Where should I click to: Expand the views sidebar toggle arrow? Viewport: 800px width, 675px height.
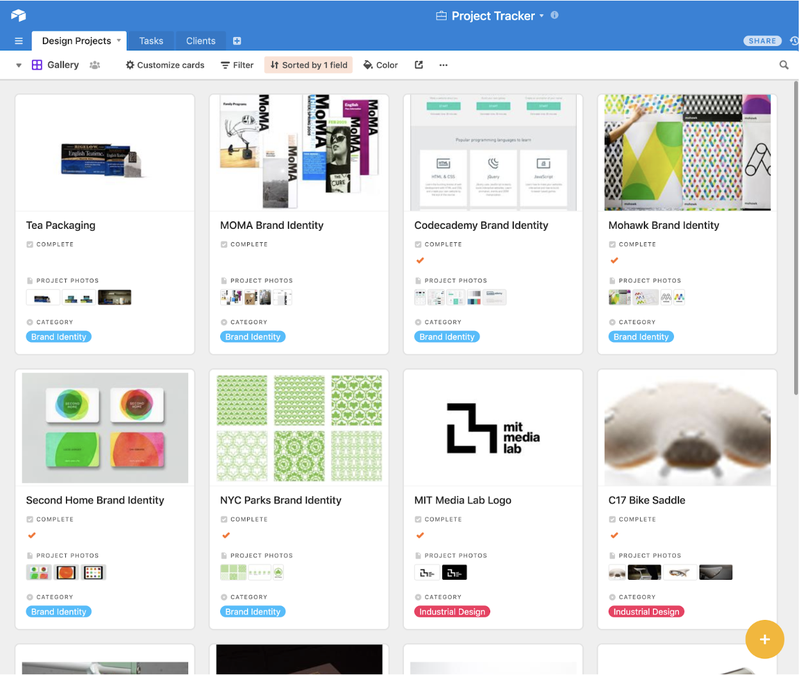[19, 65]
